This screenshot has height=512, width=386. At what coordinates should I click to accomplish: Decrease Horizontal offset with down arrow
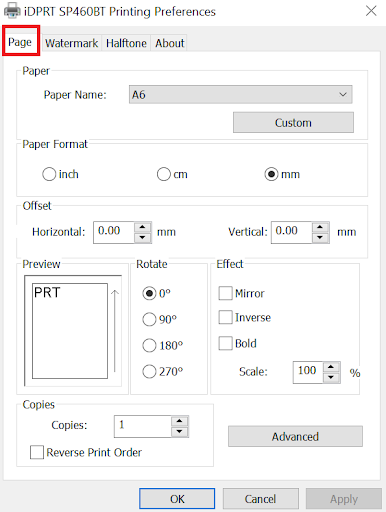[x=143, y=238]
